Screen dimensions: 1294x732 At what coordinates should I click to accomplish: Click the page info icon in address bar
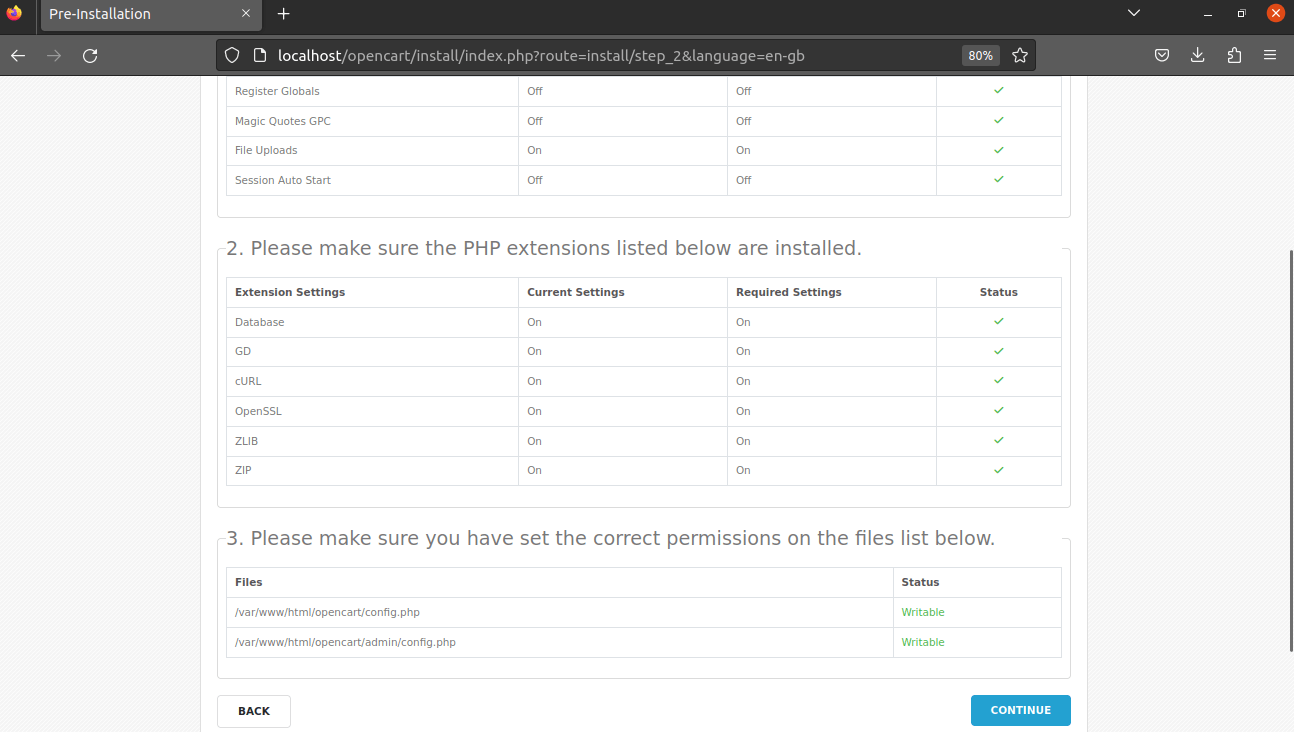pos(259,56)
